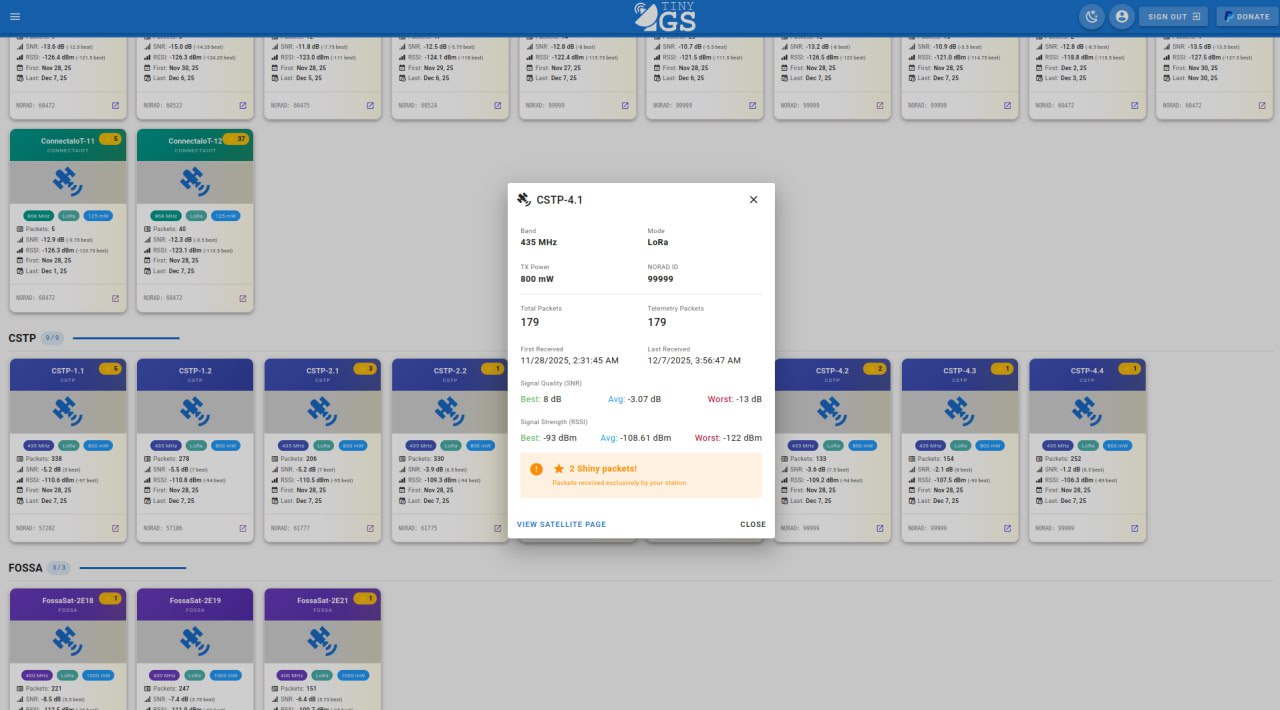
Task: Open external link on NORAD 60475 card
Action: click(x=370, y=105)
